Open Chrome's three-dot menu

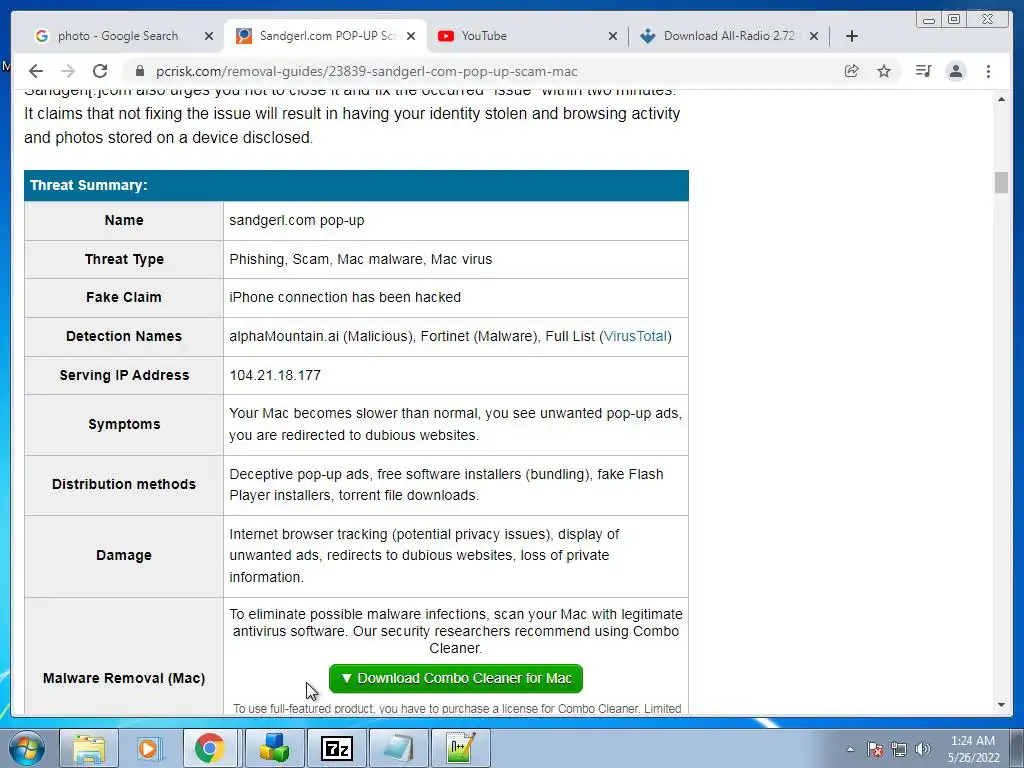(989, 71)
